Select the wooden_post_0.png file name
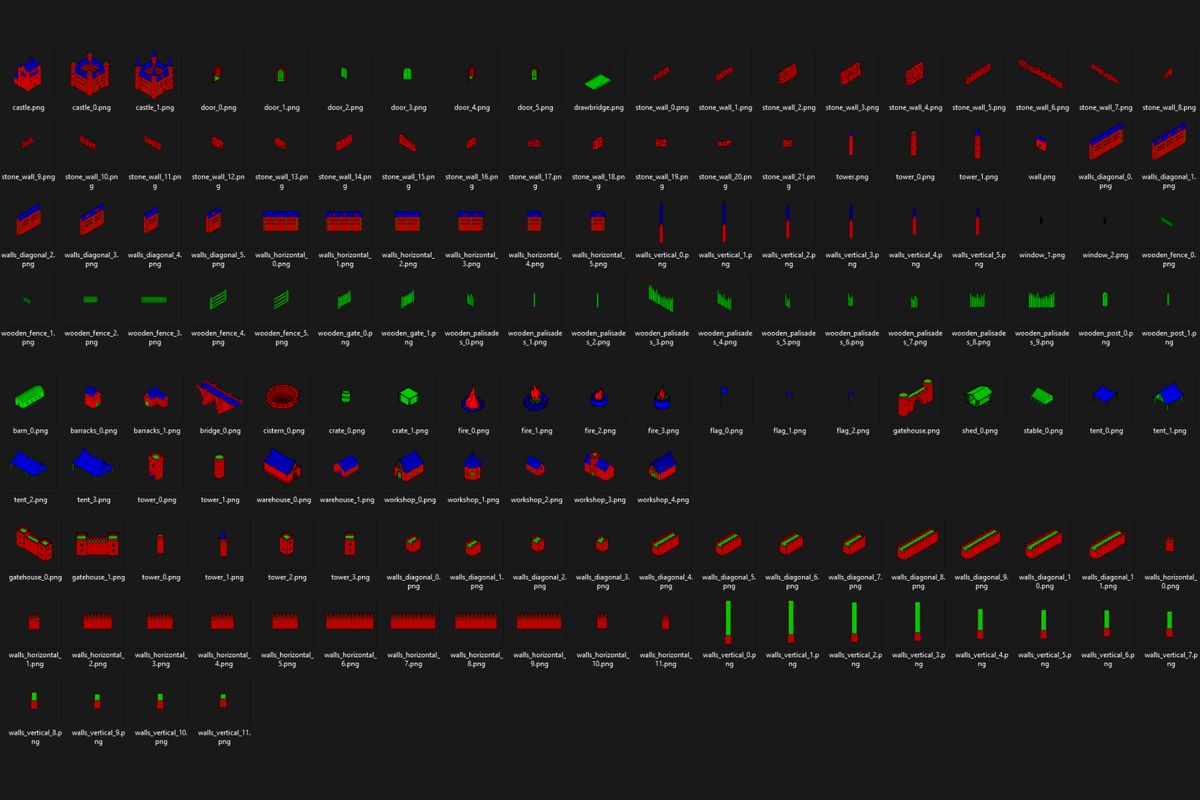Image resolution: width=1200 pixels, height=800 pixels. (x=1105, y=337)
